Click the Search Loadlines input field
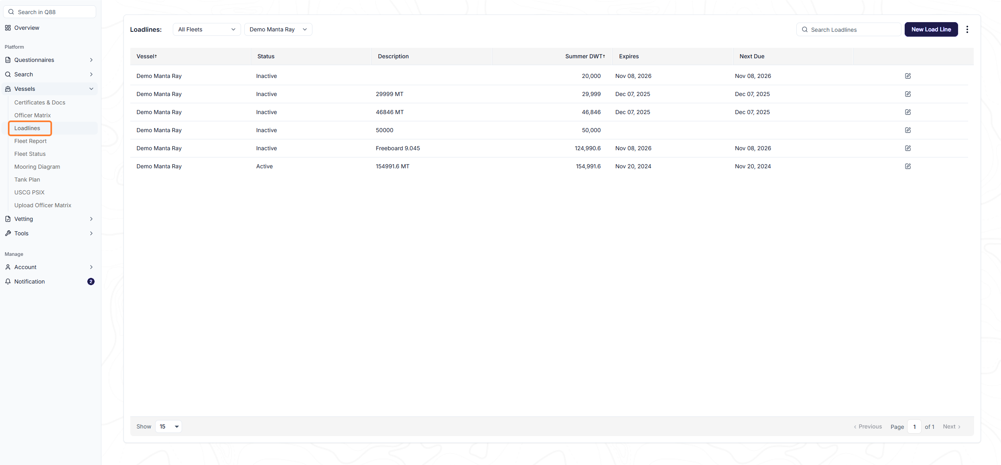This screenshot has height=465, width=1001. click(x=848, y=29)
